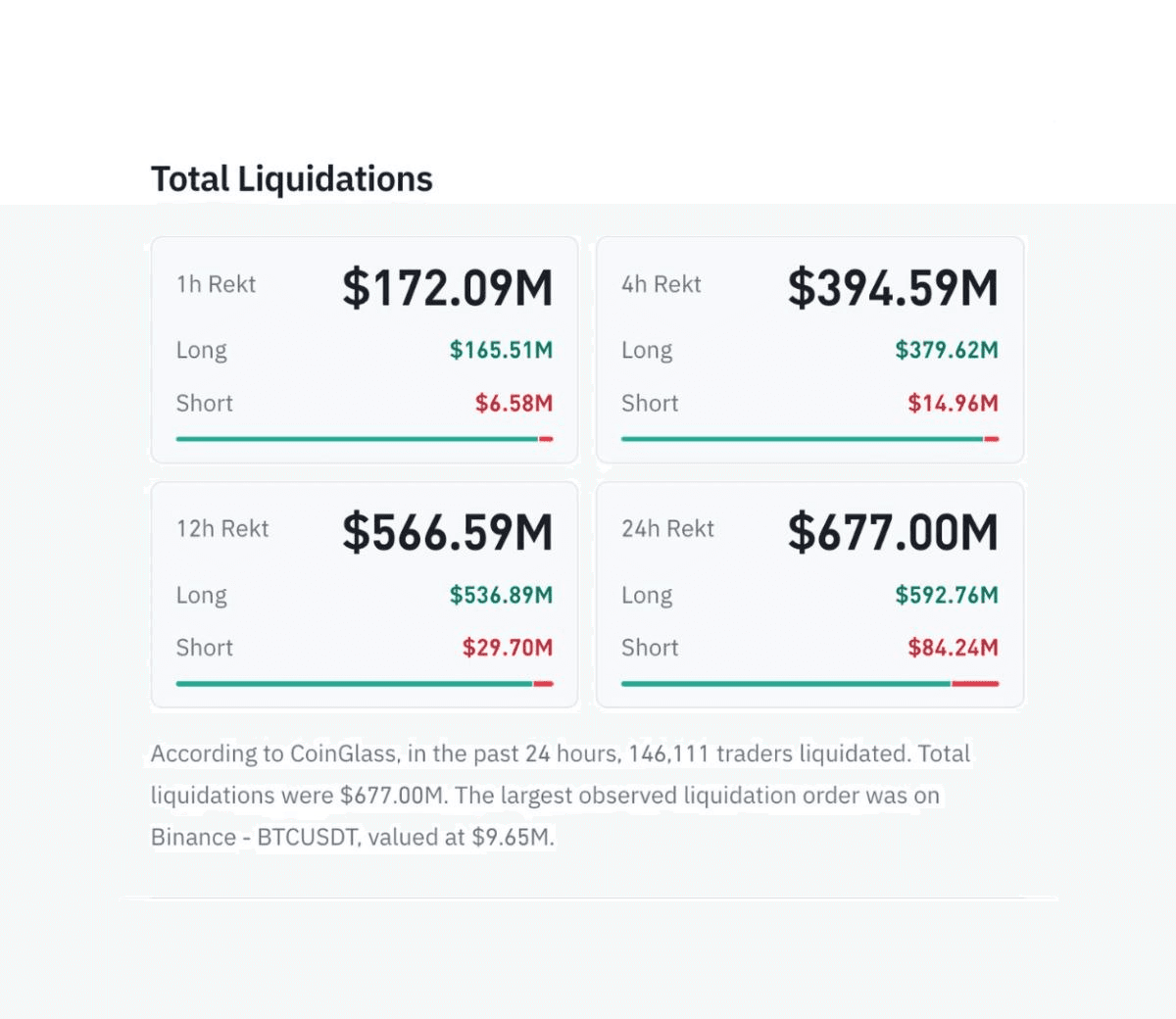This screenshot has height=1019, width=1176.
Task: Select 4h short value $14.96M
Action: (x=953, y=403)
